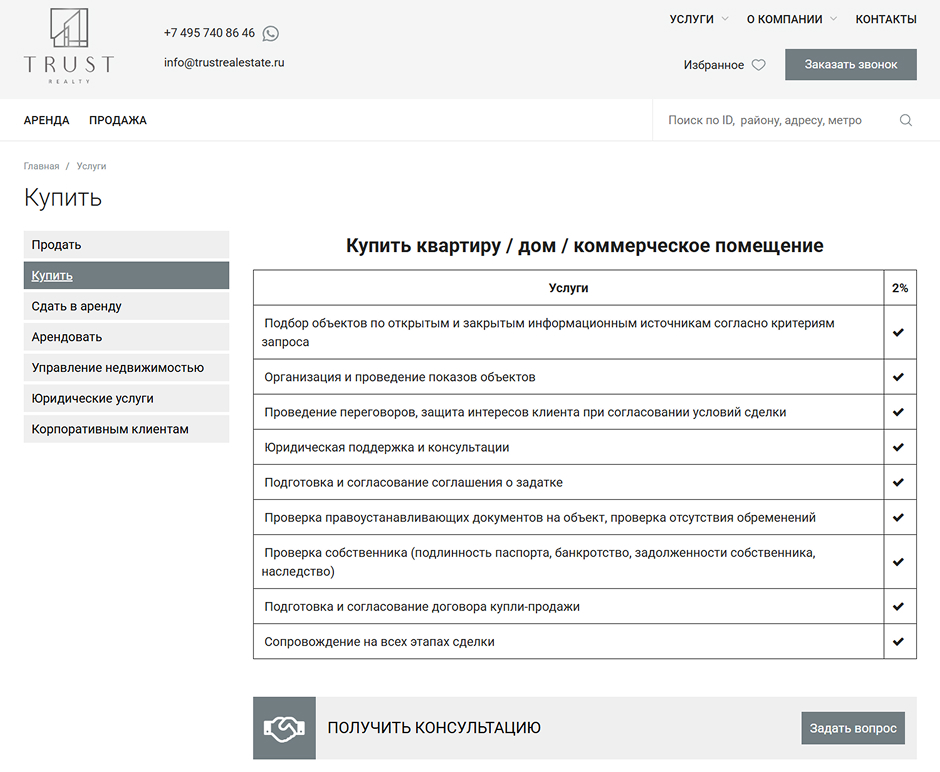
Task: Open the Аренда section
Action: pyautogui.click(x=47, y=120)
